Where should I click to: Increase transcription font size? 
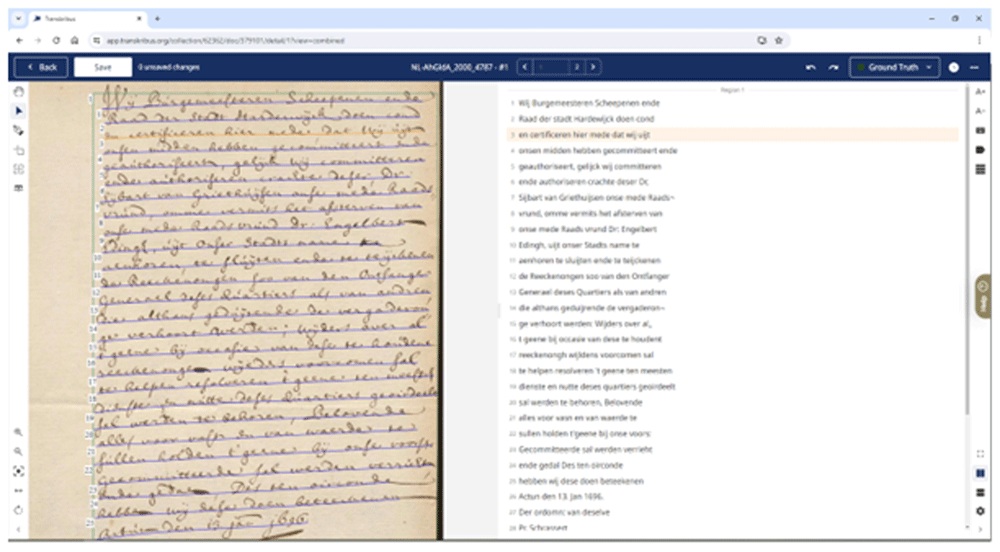[x=980, y=92]
